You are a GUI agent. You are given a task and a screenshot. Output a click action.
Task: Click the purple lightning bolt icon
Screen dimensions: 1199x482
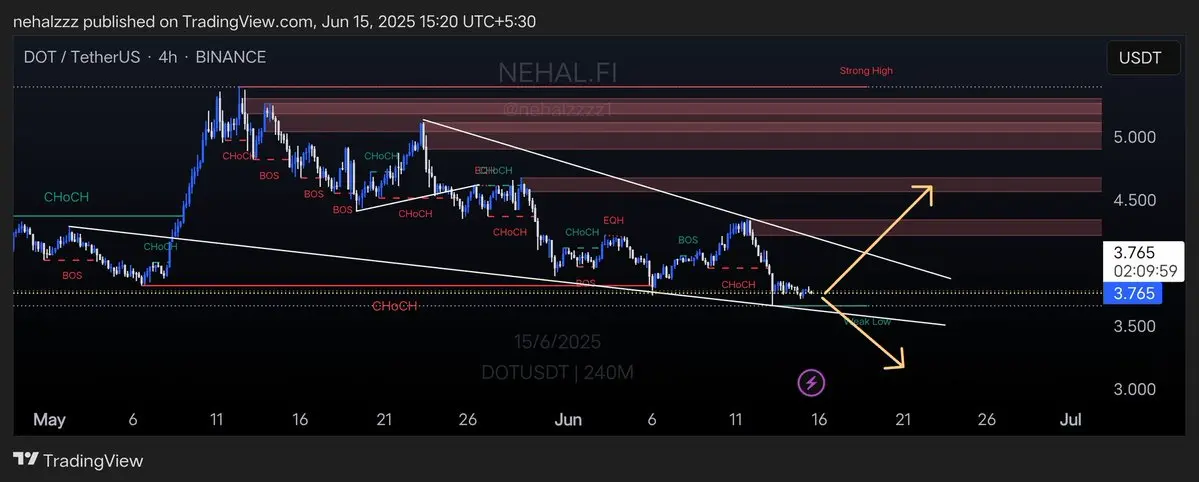pos(811,383)
